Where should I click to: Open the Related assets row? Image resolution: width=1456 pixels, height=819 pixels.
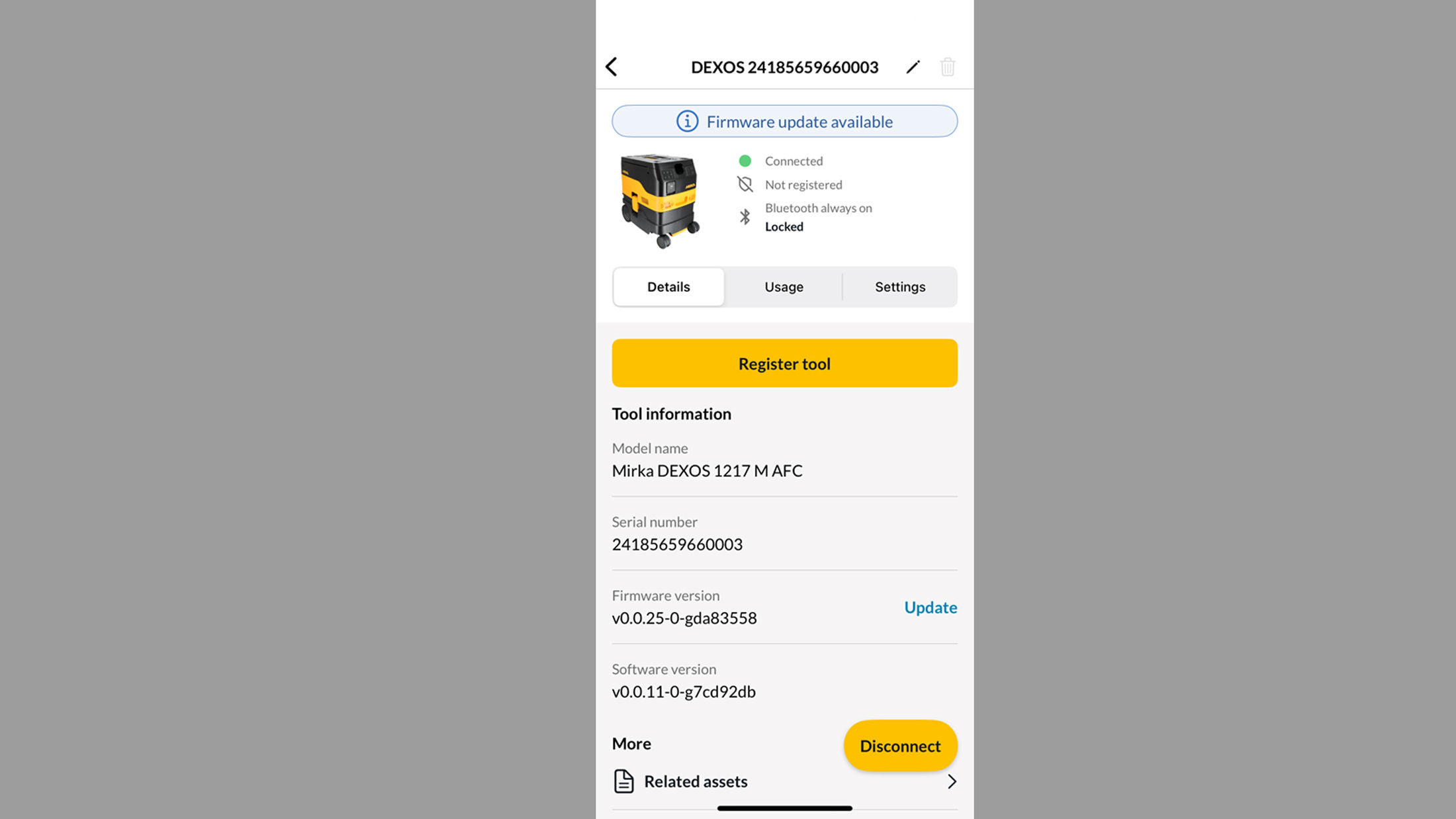pos(784,781)
